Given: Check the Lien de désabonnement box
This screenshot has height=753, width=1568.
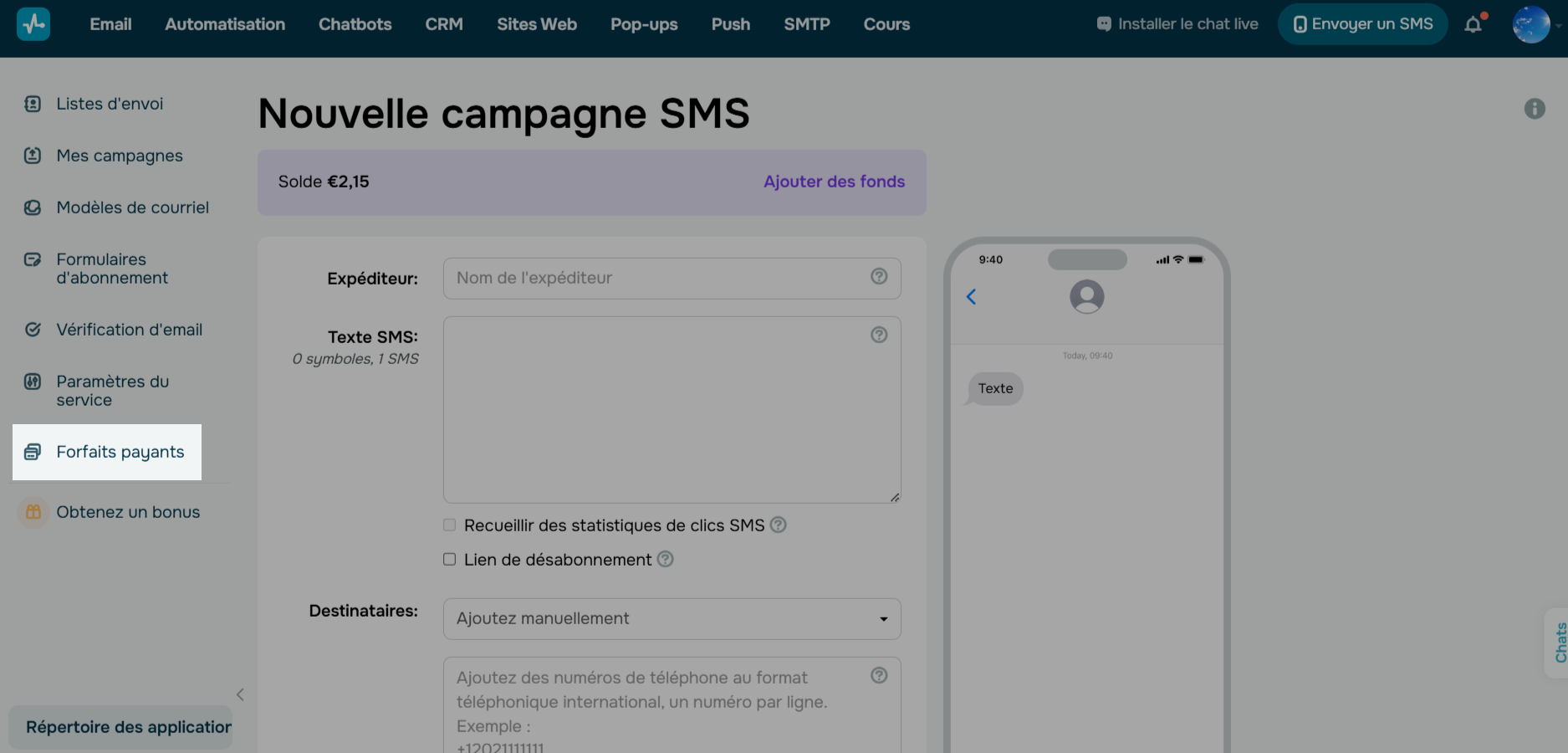Looking at the screenshot, I should click(450, 560).
